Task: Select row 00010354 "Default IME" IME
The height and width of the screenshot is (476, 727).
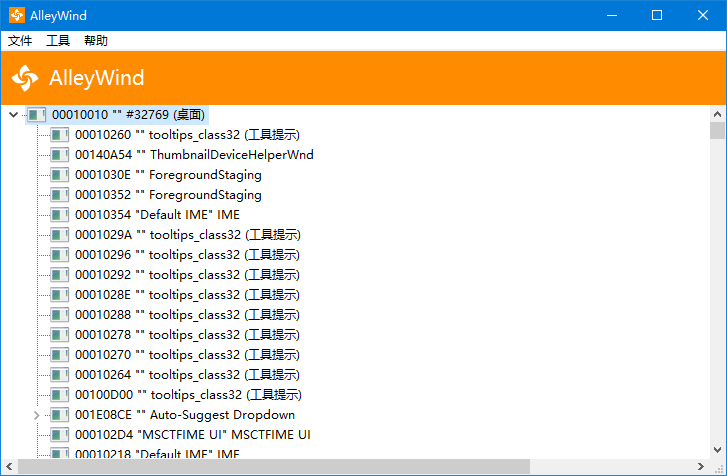Action: [158, 215]
